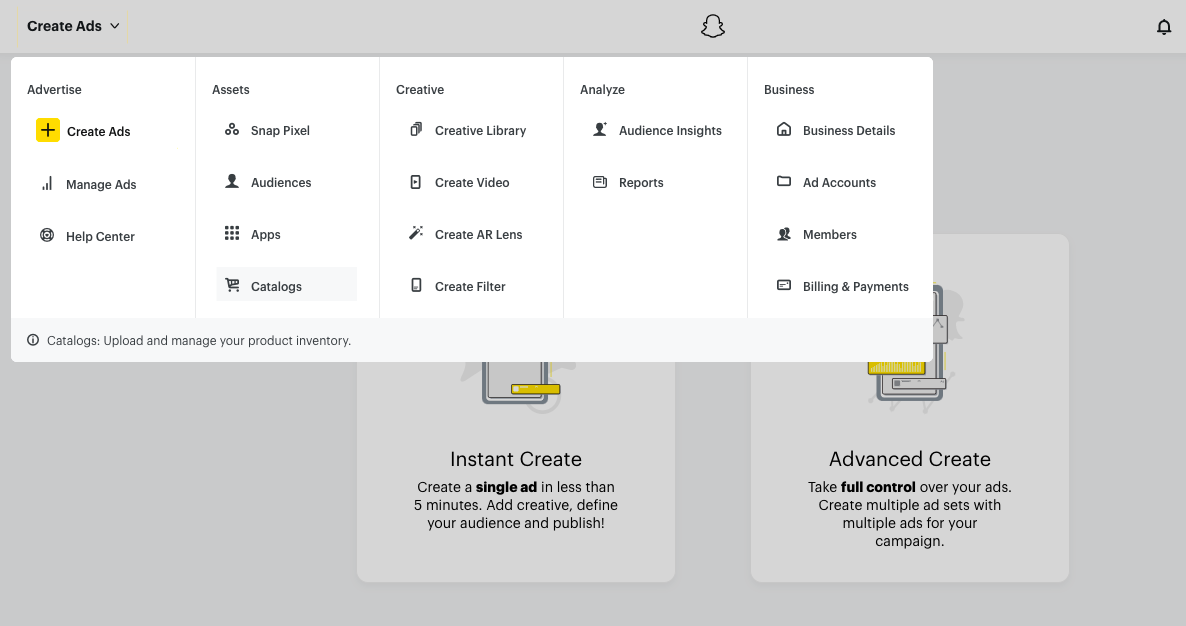Image resolution: width=1186 pixels, height=626 pixels.
Task: Click the Apps grid icon
Action: click(x=232, y=233)
